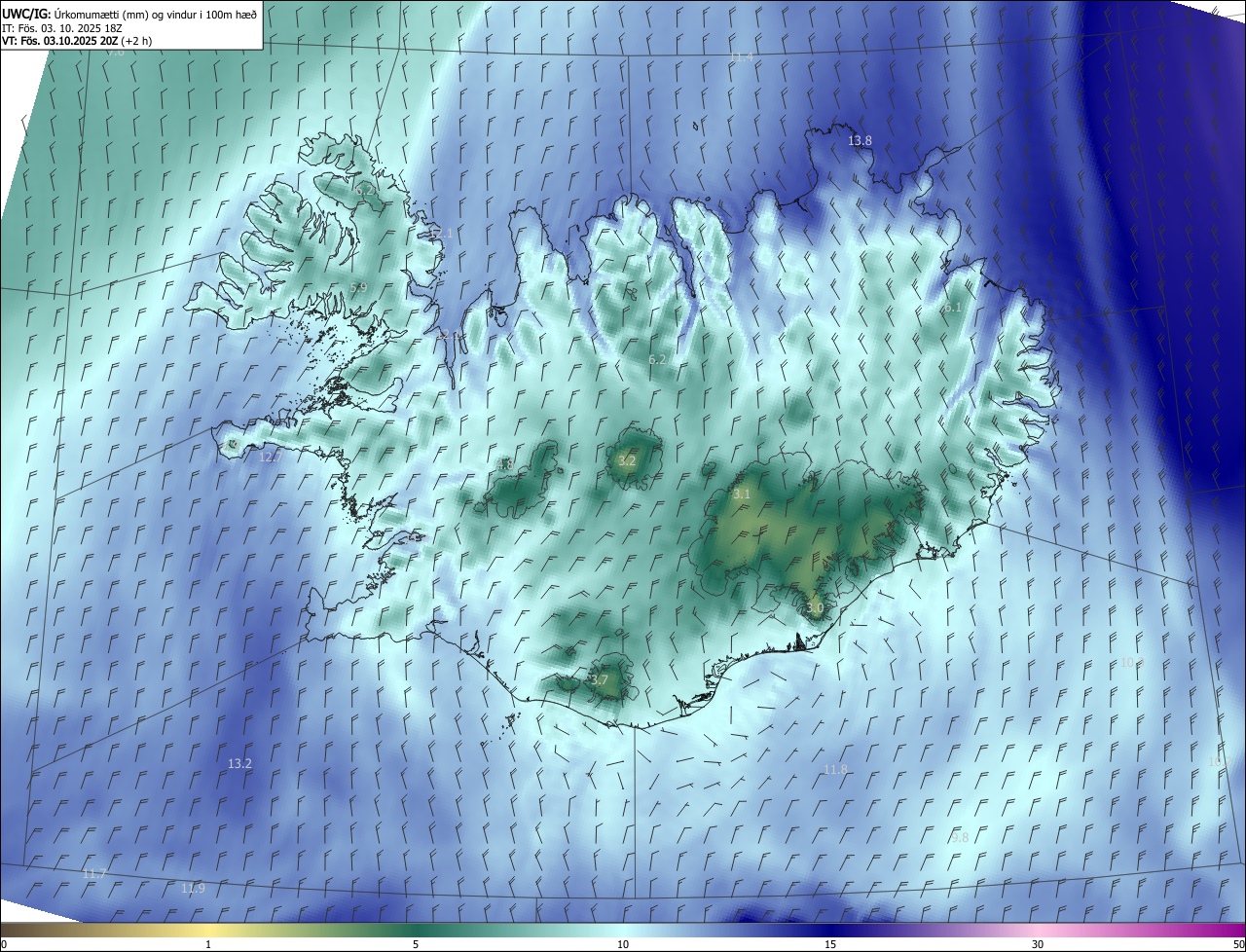Click the colorbar label 15
Viewport: 1246px width, 952px height.
(x=830, y=944)
